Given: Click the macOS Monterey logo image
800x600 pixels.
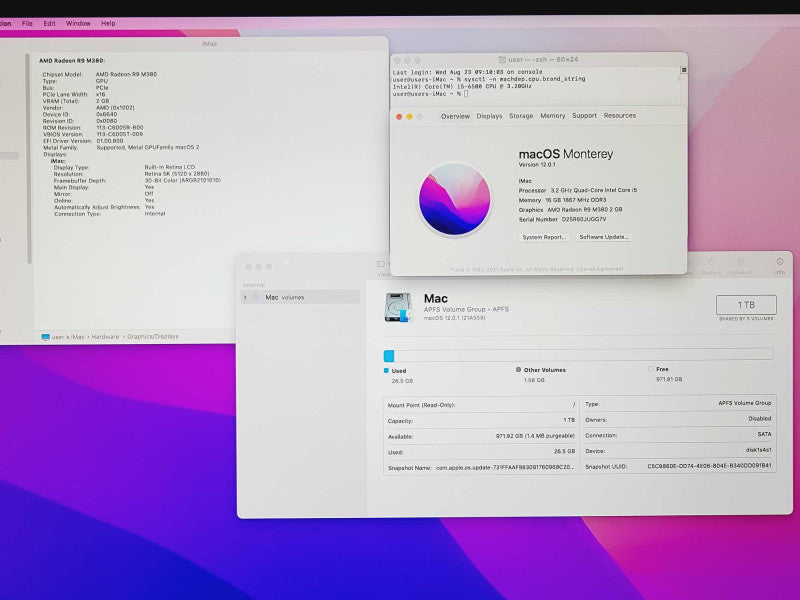Looking at the screenshot, I should coord(454,199).
